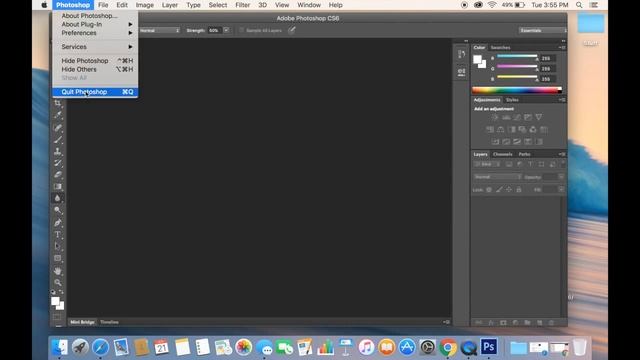Add a Threshold adjustment
The width and height of the screenshot is (640, 360).
[517, 142]
